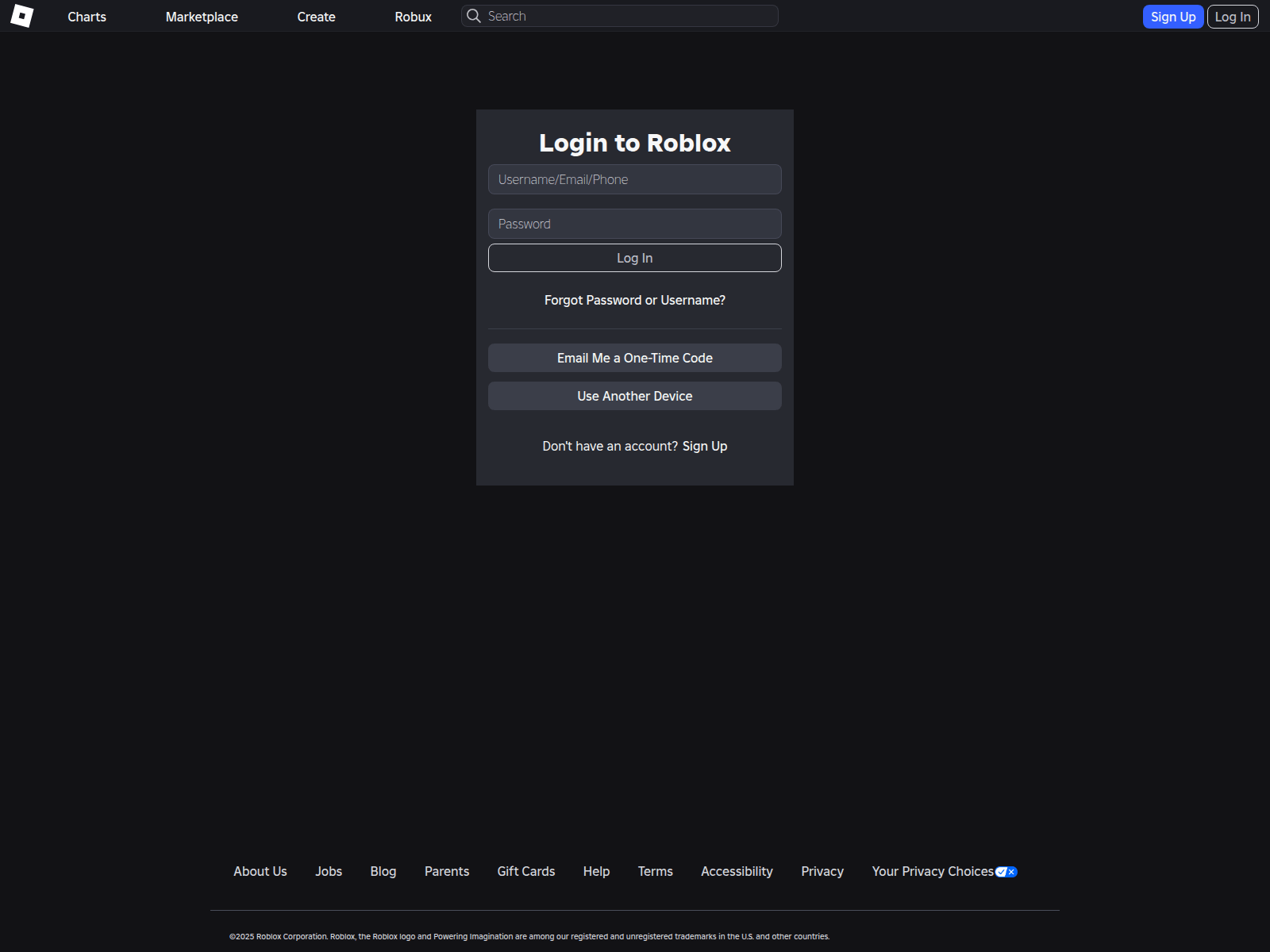Screen dimensions: 1270x952
Task: Follow the Sign Up link below form
Action: click(x=705, y=446)
